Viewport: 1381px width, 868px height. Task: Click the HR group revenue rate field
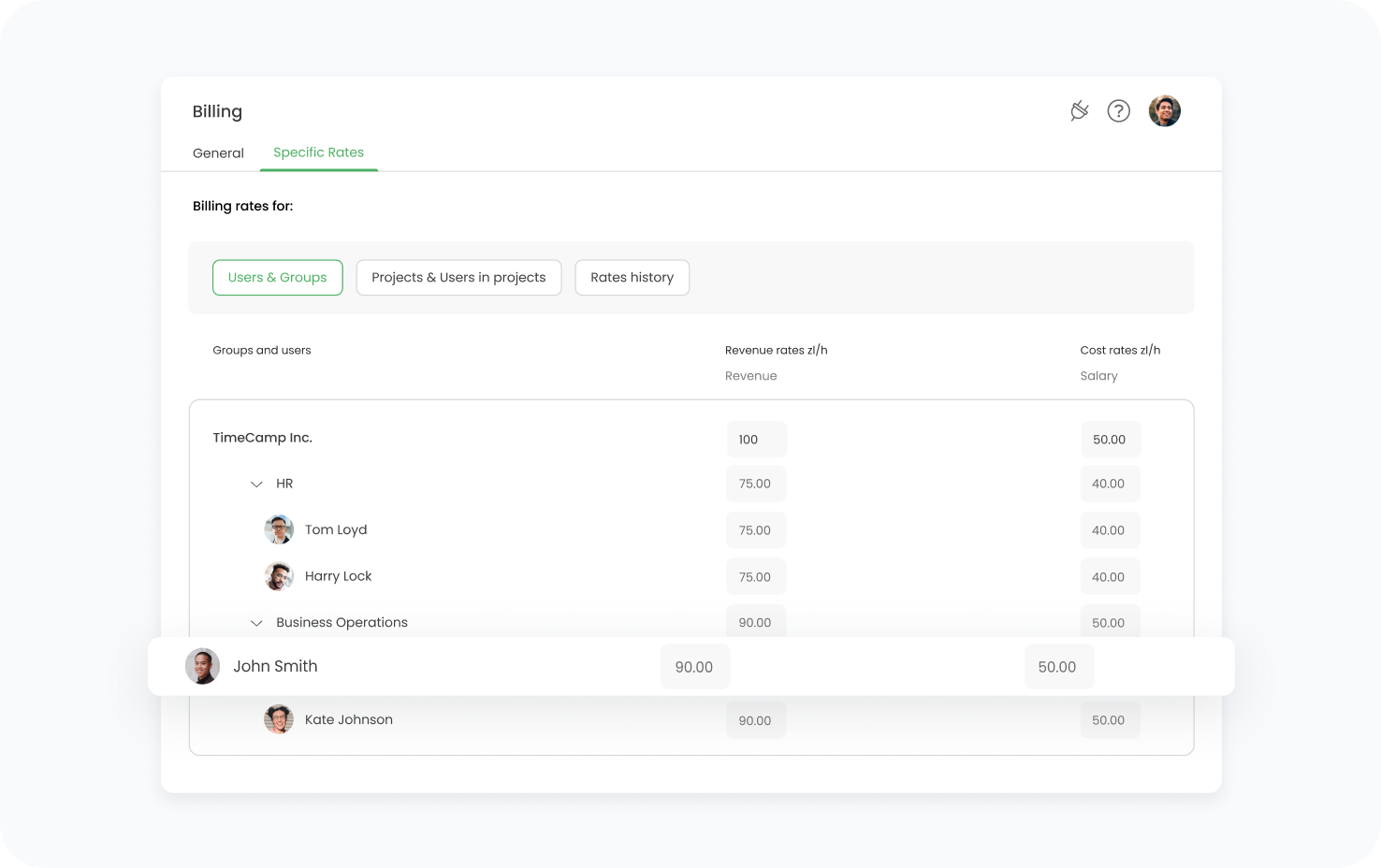[x=755, y=484]
